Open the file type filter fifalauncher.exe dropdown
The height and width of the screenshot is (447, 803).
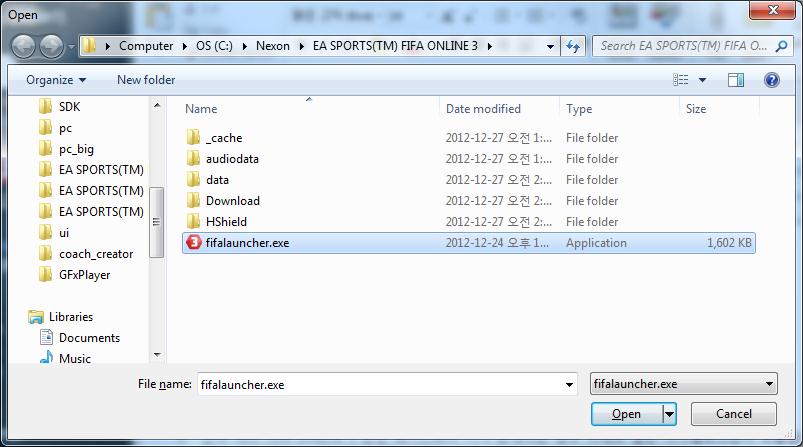click(x=683, y=384)
